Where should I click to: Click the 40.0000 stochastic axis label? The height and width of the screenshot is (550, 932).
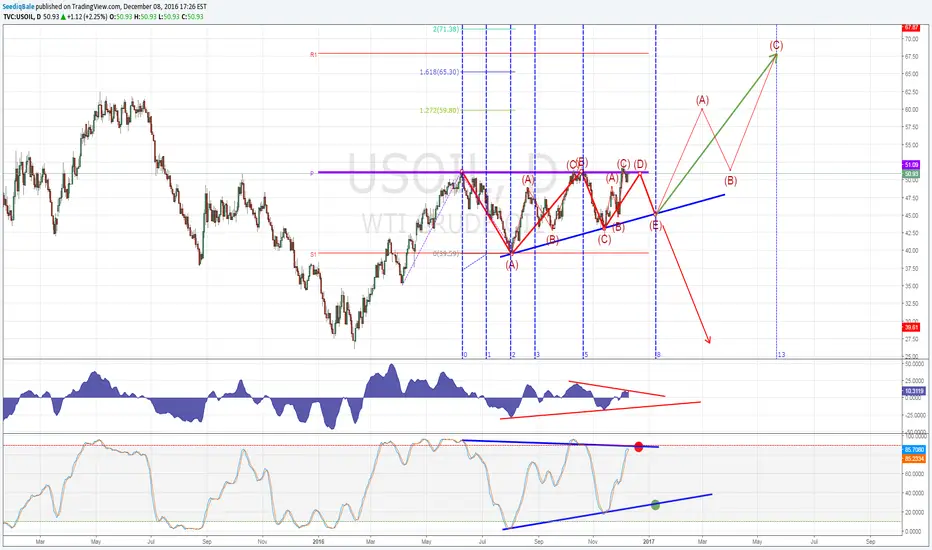click(914, 493)
